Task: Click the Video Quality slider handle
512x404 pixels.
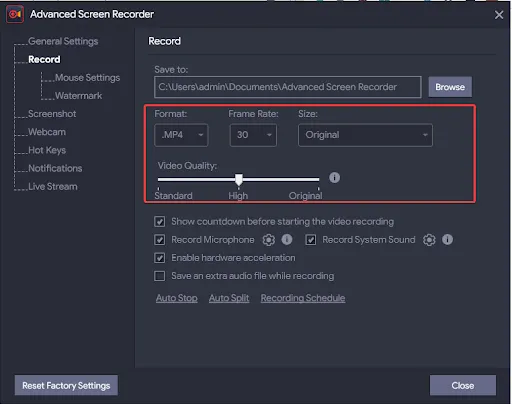Action: (x=239, y=179)
